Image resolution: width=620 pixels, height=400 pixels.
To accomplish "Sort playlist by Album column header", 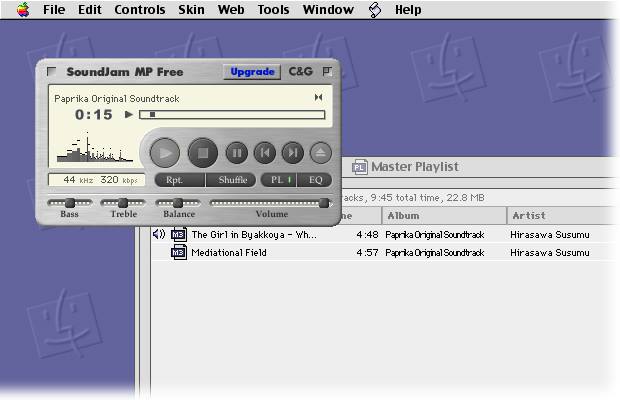I will coord(444,215).
